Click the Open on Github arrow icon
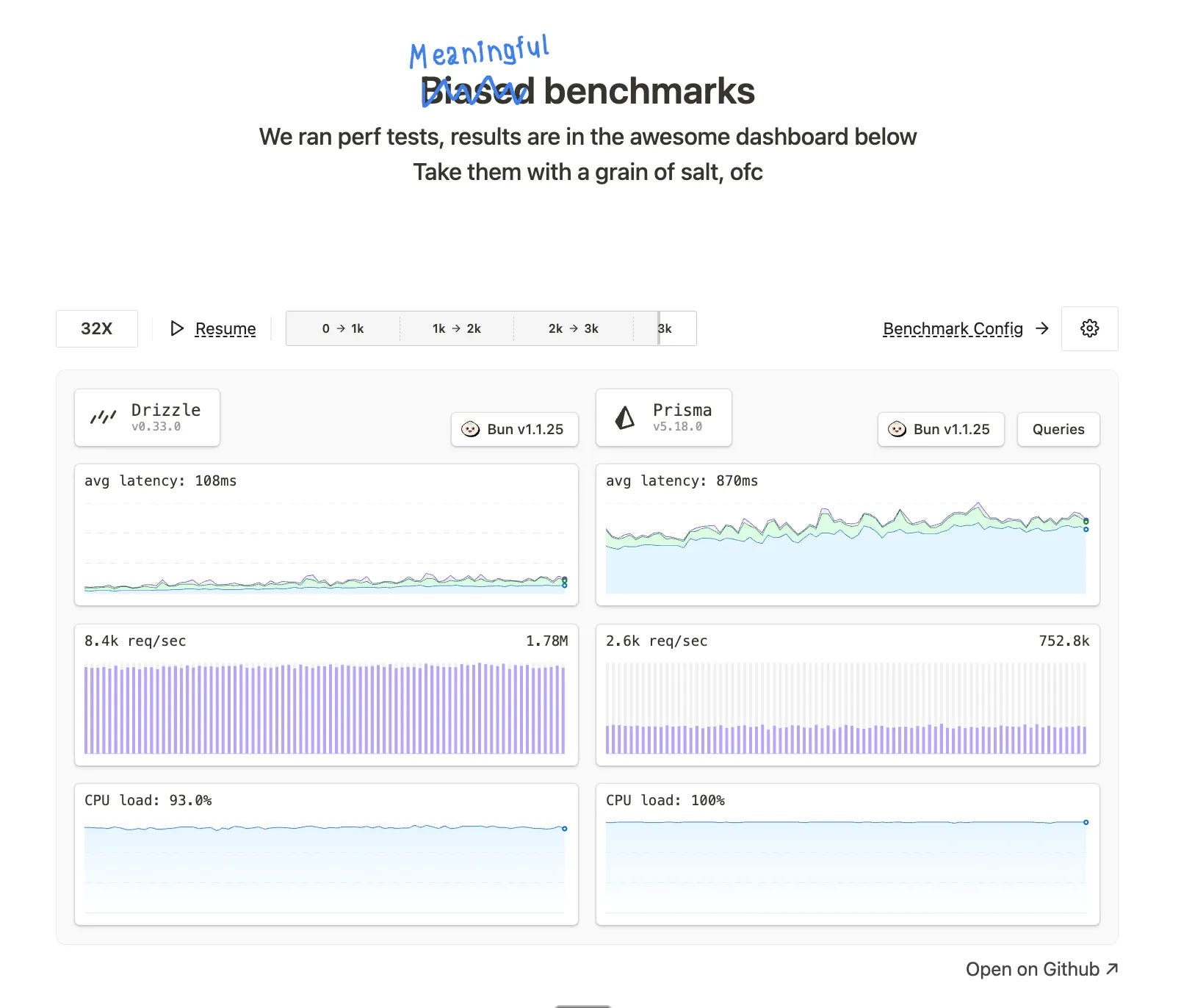Screen dimensions: 1181x1008 pyautogui.click(x=1112, y=969)
